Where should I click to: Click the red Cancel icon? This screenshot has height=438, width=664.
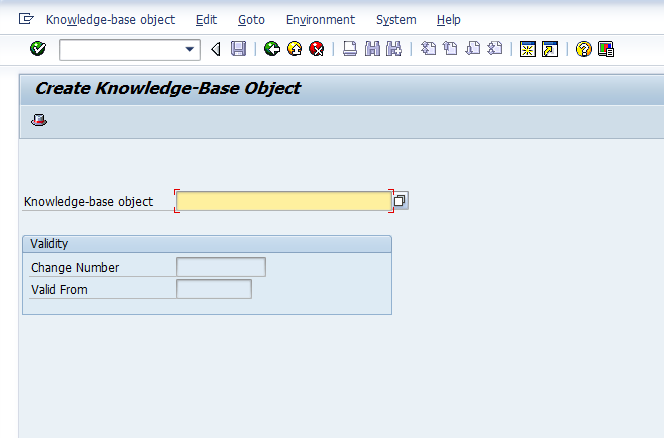(x=317, y=49)
